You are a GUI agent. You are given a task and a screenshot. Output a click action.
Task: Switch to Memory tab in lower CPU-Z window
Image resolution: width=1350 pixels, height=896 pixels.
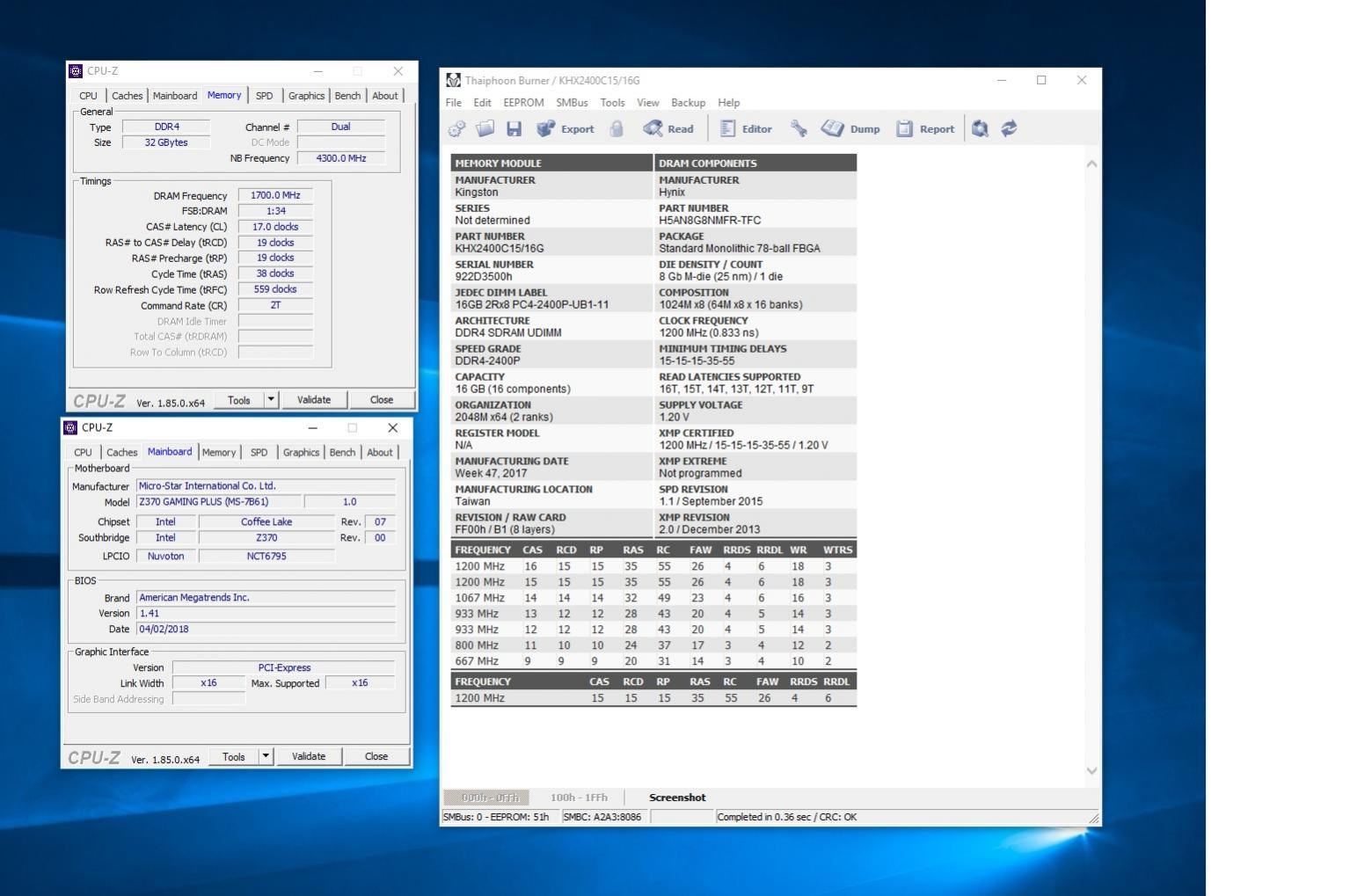point(219,453)
